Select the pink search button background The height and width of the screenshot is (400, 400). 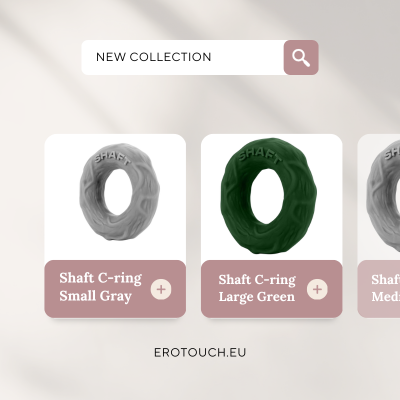pos(301,57)
